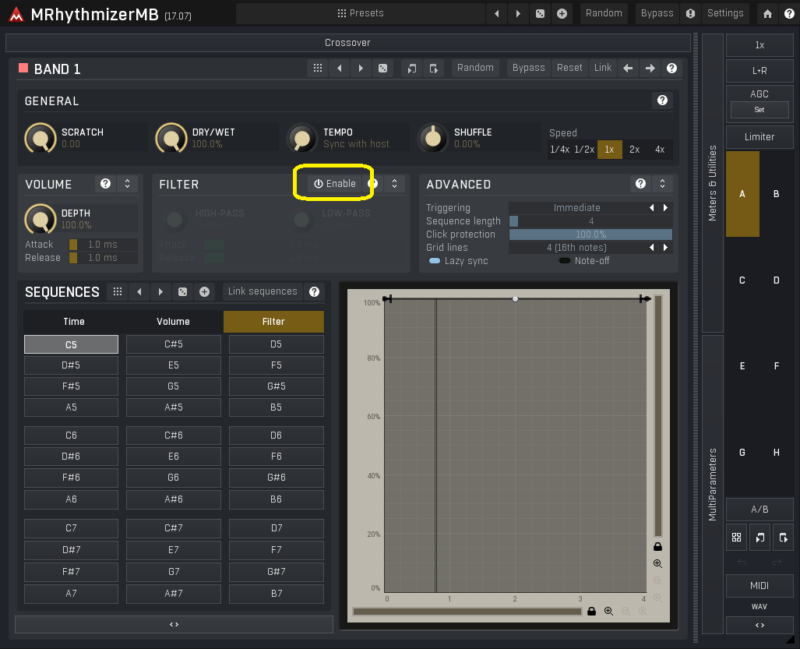Open the Sequences preset grid icon
The image size is (800, 649).
point(117,292)
